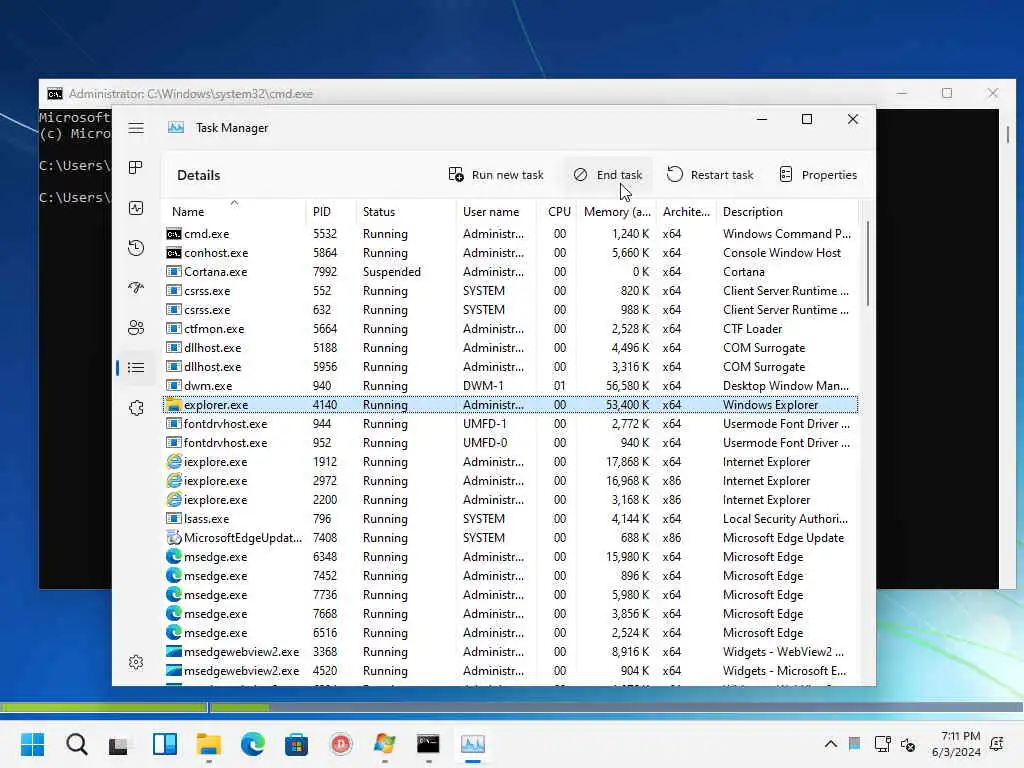Open the Users page icon

tap(136, 328)
